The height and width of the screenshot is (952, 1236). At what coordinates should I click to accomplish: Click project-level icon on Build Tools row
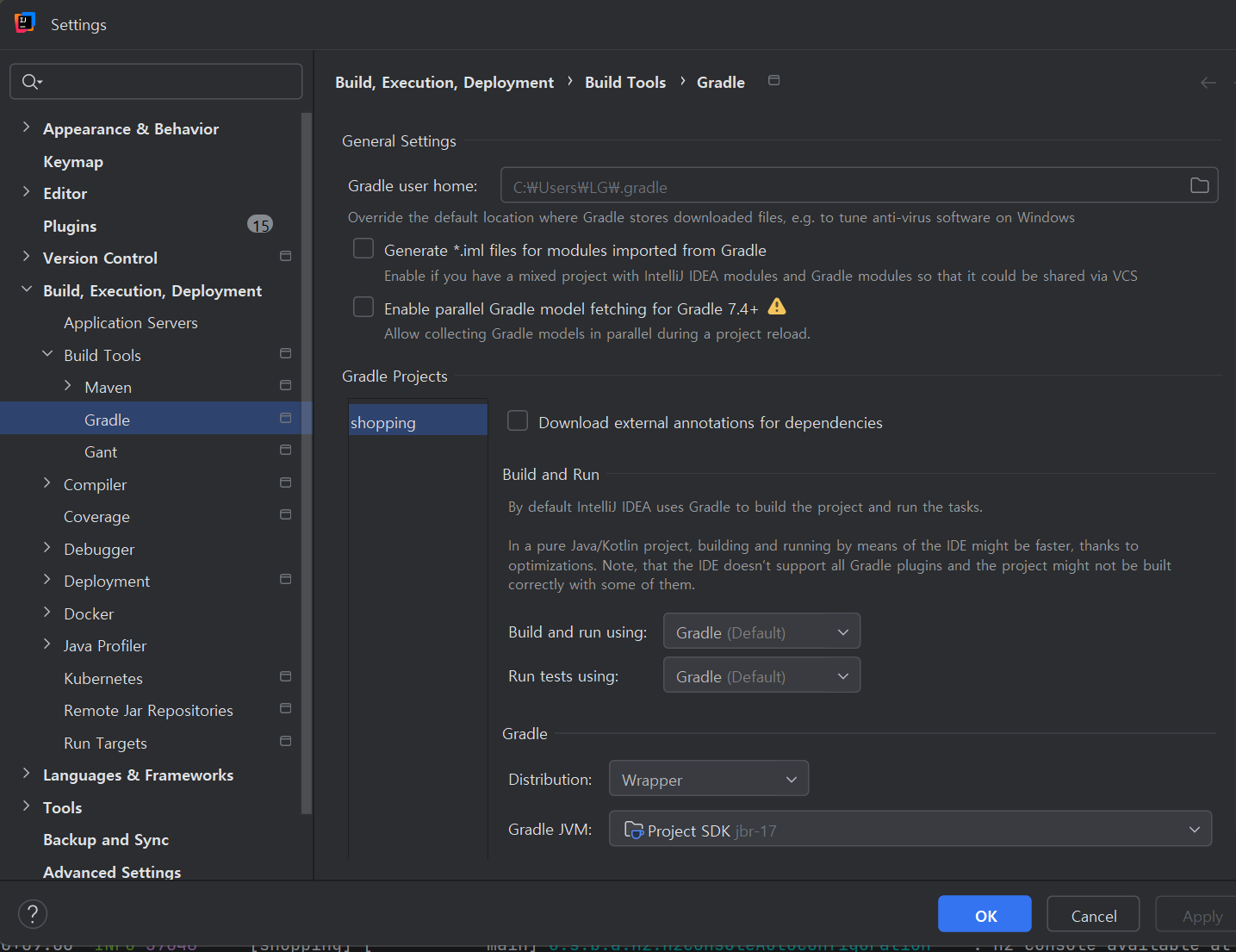click(286, 353)
